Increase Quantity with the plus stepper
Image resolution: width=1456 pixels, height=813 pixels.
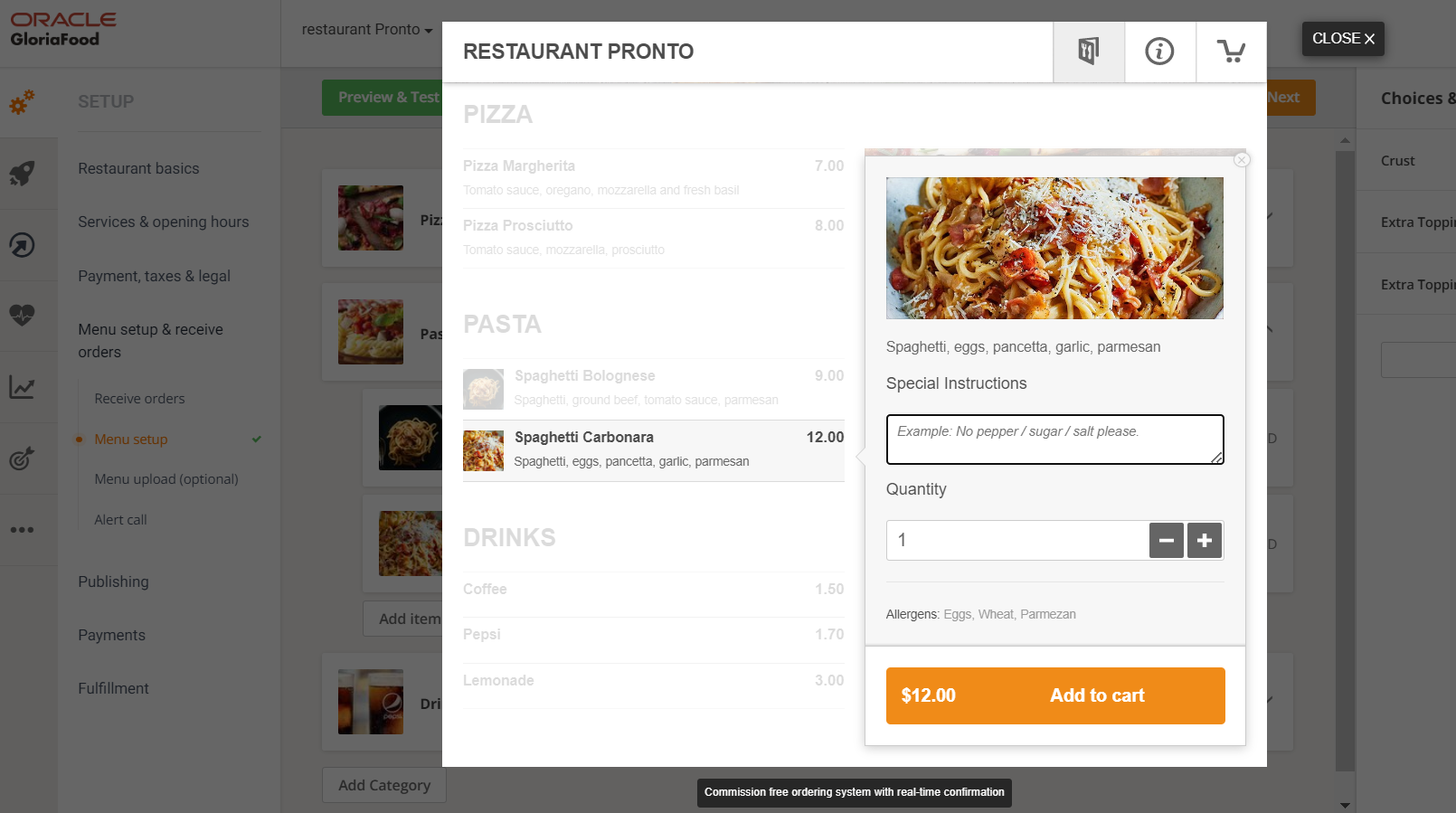[x=1205, y=540]
